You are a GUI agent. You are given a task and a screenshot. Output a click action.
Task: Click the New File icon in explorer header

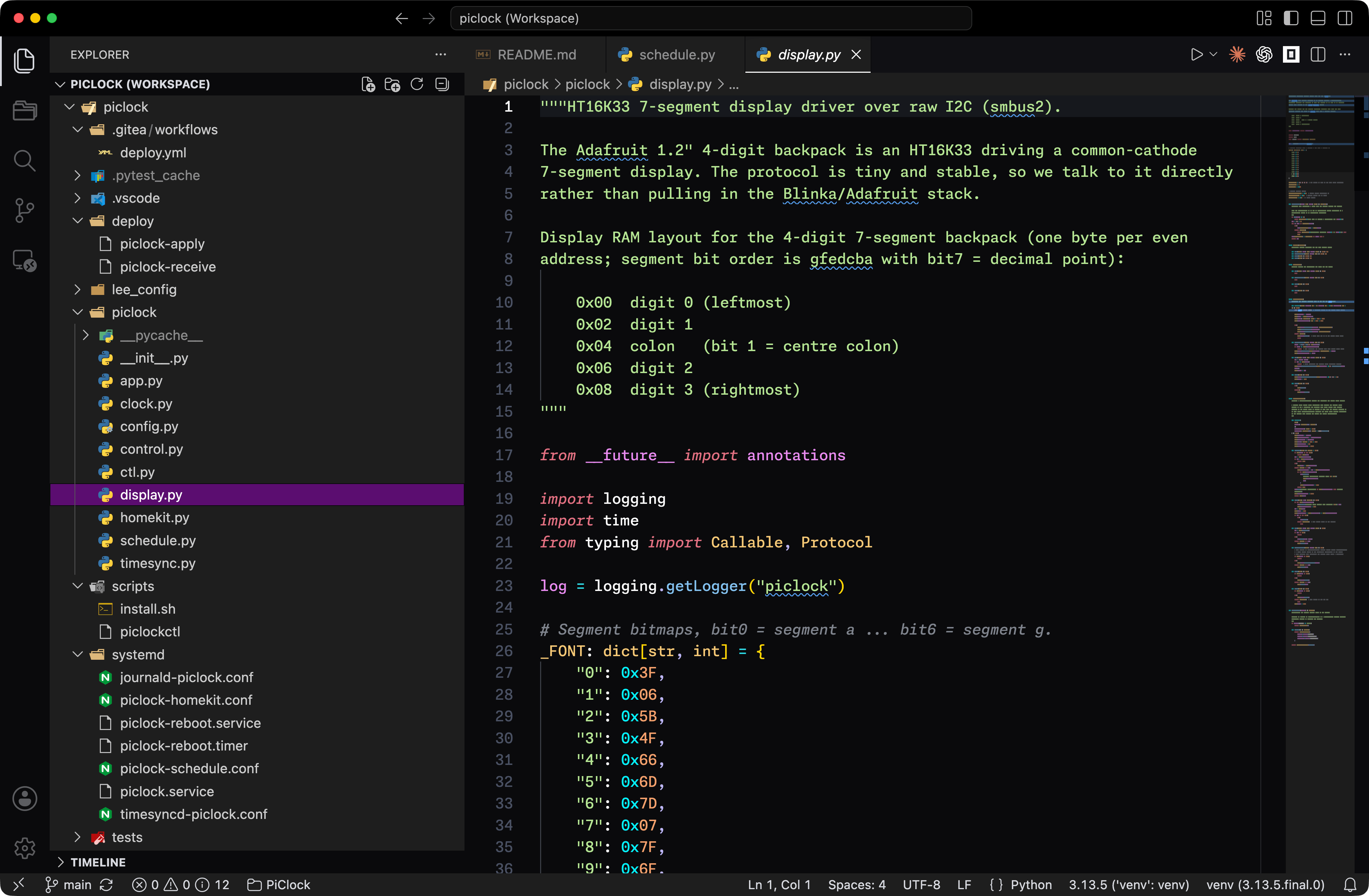tap(368, 85)
